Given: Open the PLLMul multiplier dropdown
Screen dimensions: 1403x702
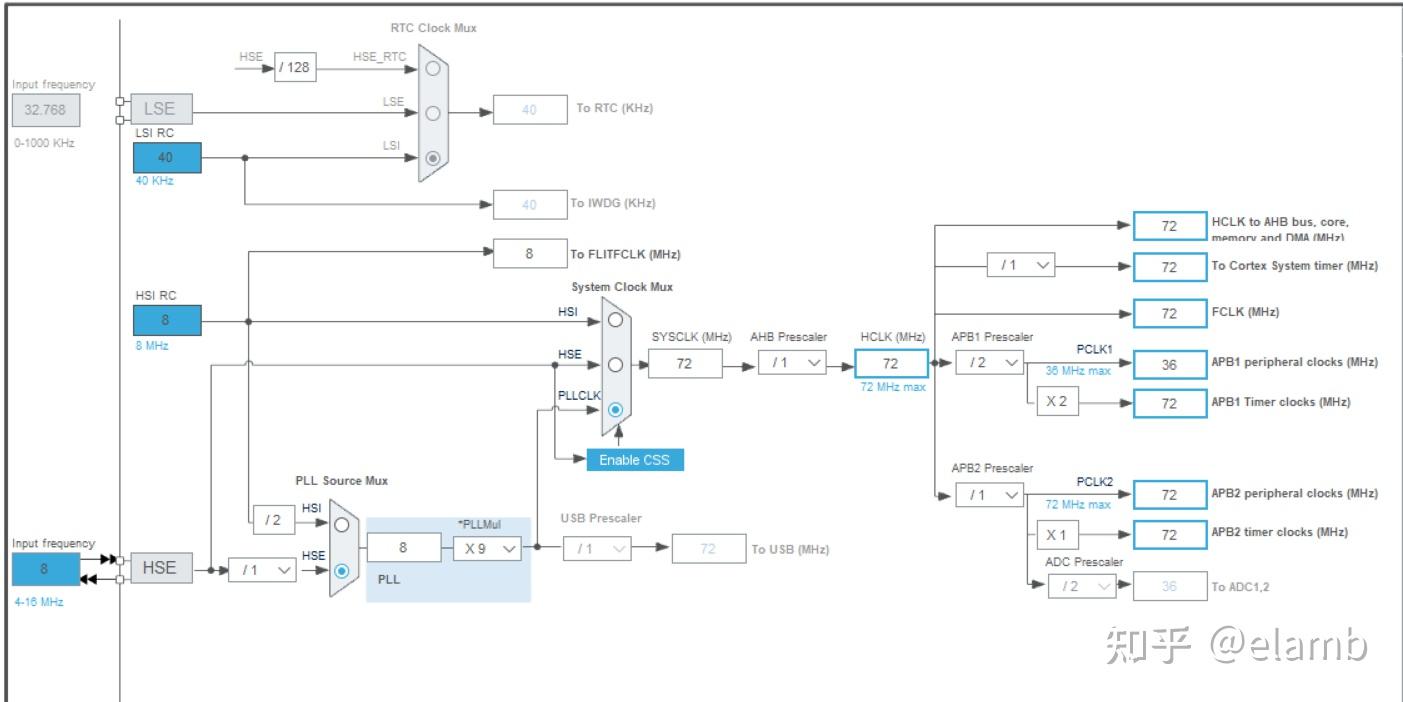Looking at the screenshot, I should click(x=487, y=548).
